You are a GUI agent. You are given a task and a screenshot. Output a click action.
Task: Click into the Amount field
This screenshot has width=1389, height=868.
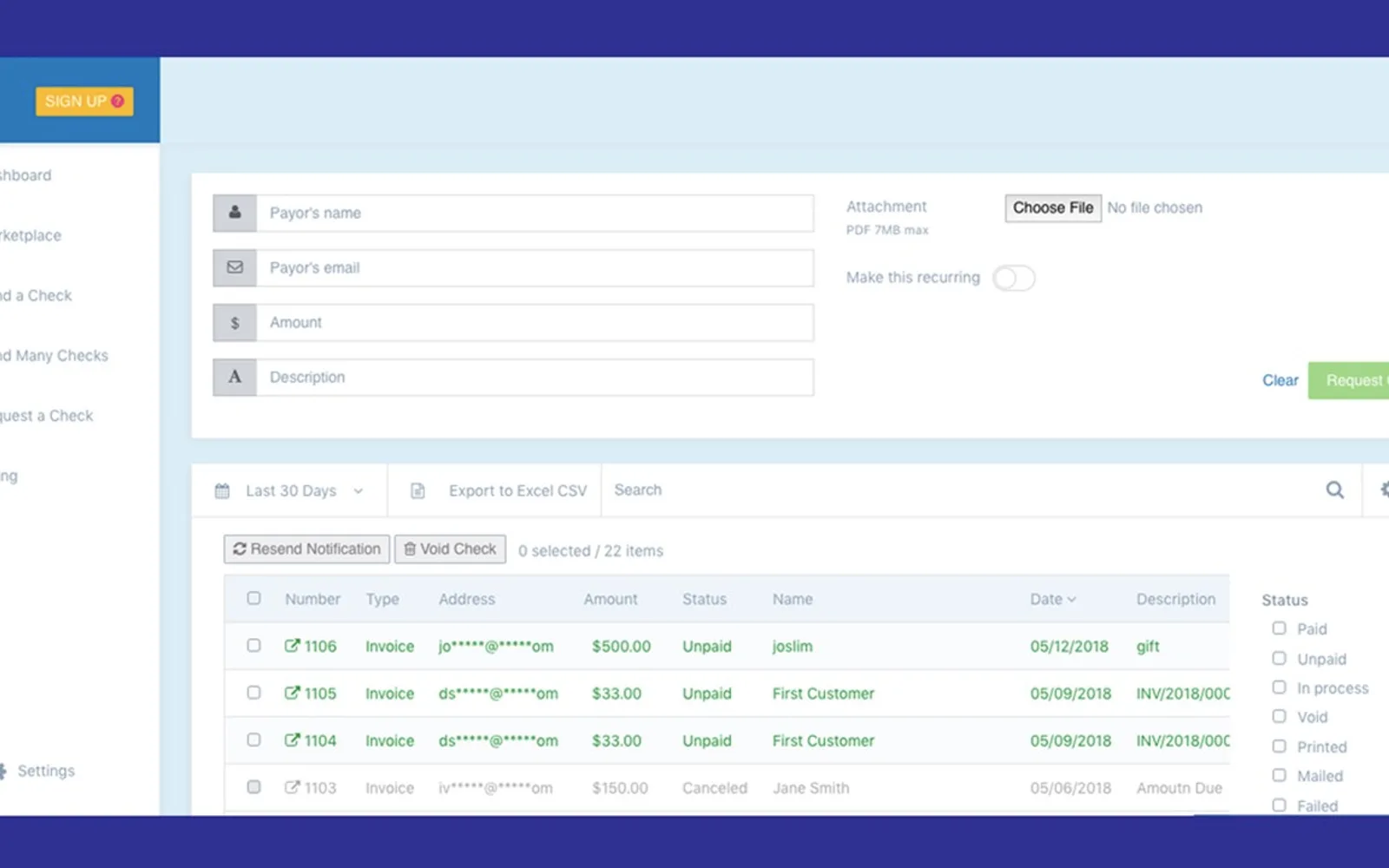tap(535, 323)
